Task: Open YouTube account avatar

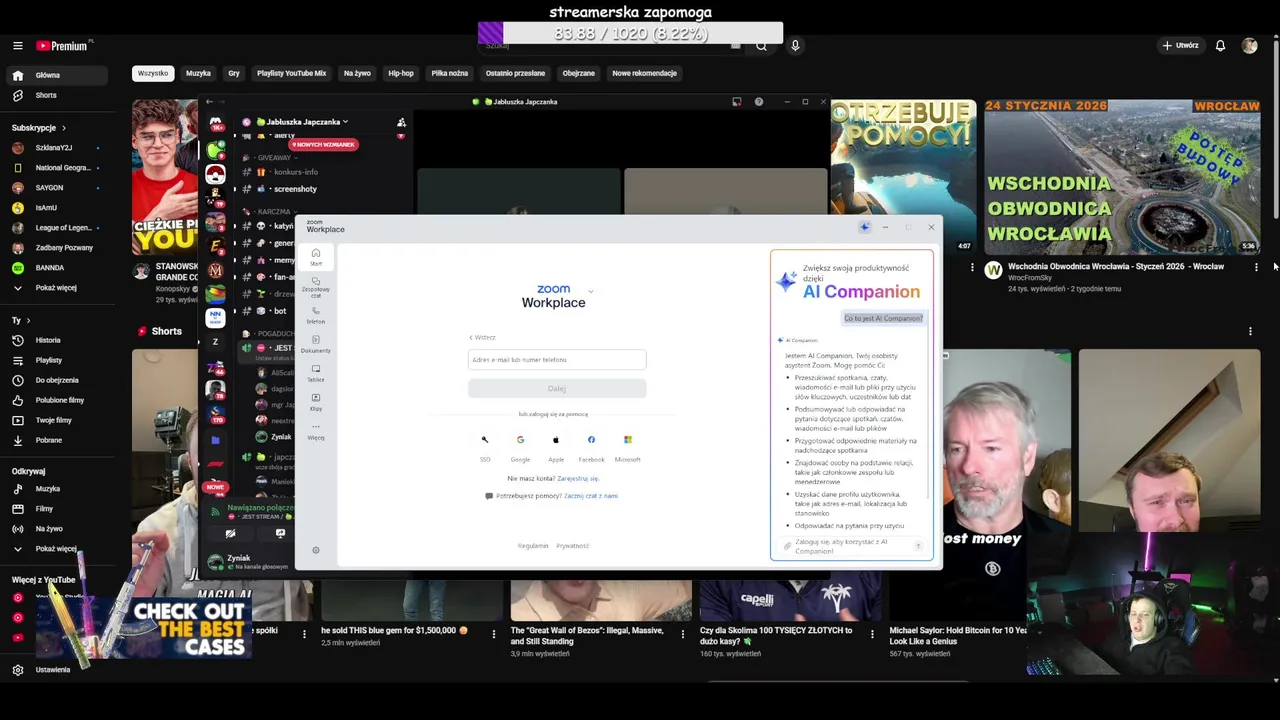Action: point(1249,45)
